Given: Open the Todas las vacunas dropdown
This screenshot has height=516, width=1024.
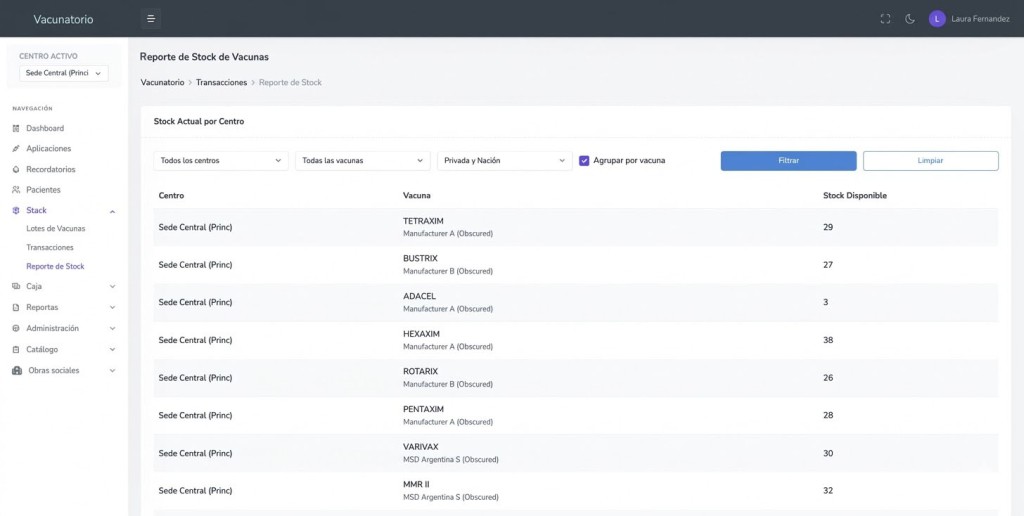Looking at the screenshot, I should [363, 160].
